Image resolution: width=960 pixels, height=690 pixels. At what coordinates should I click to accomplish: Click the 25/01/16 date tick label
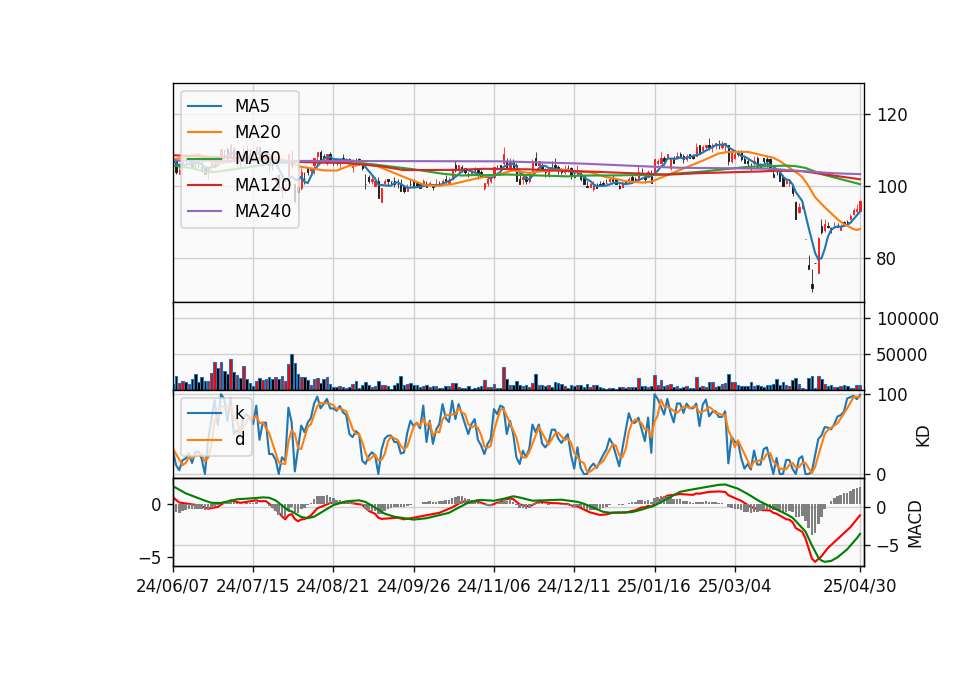click(654, 586)
